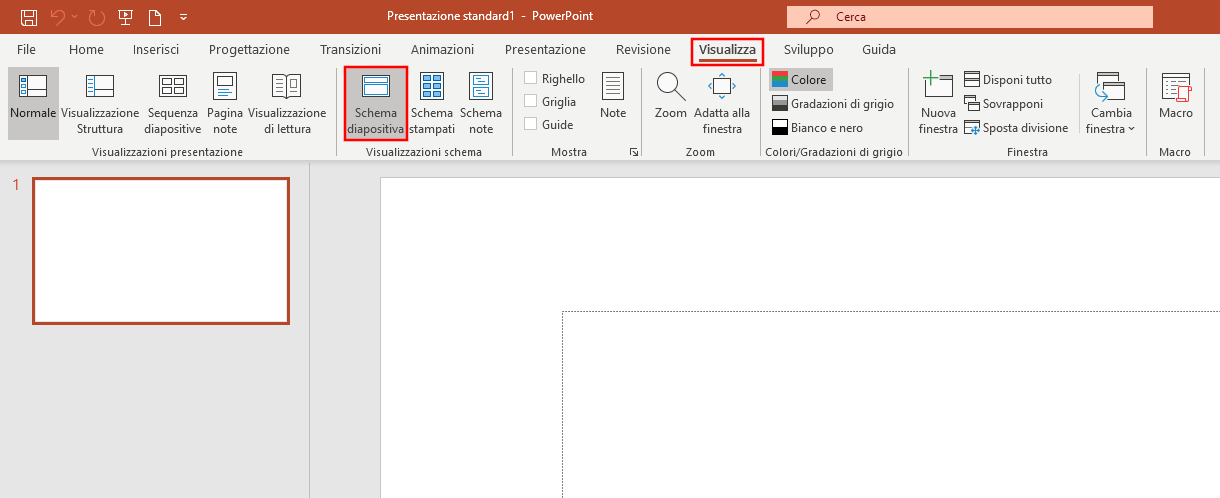The width and height of the screenshot is (1220, 498).
Task: Open the Undo history dropdown arrow
Action: [74, 17]
